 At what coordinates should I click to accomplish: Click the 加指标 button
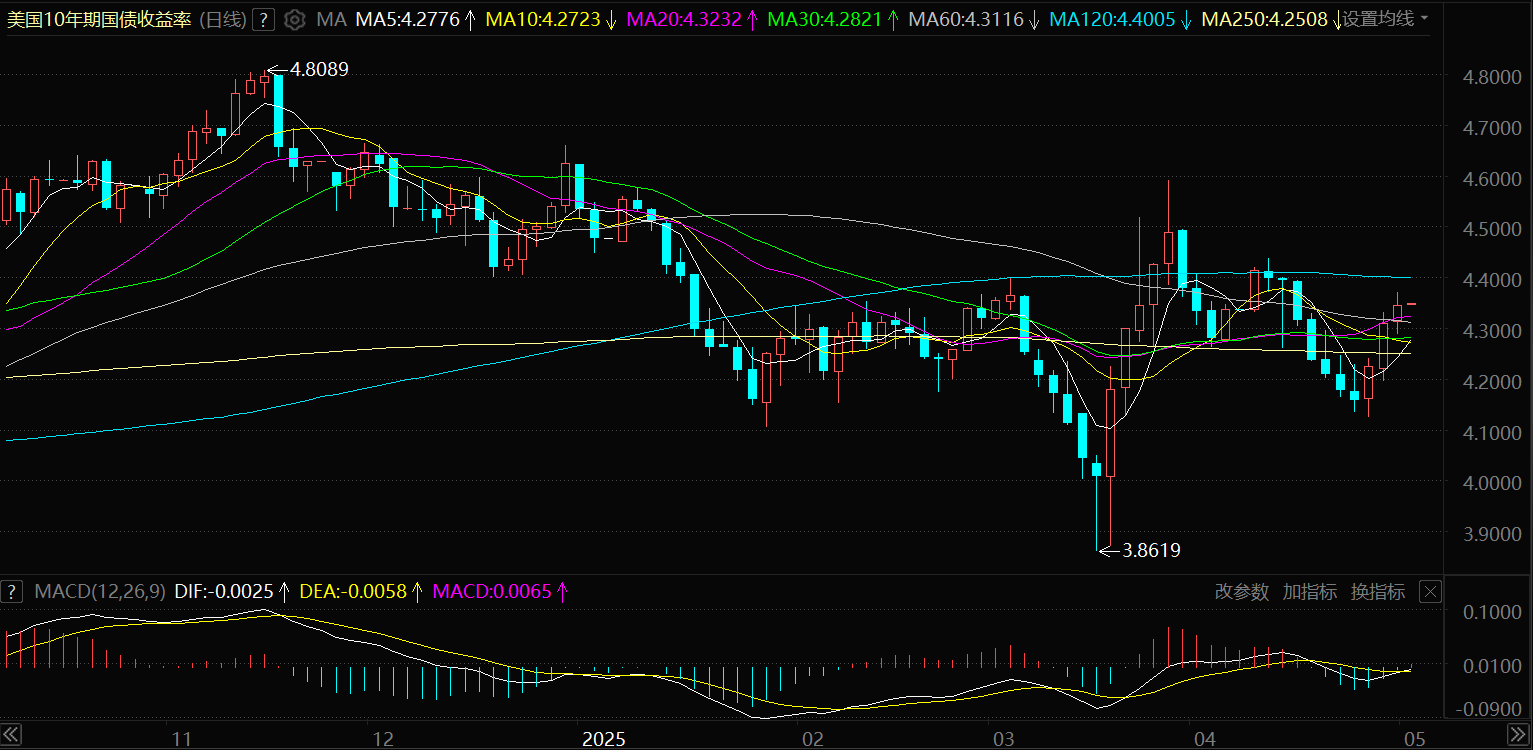(1310, 591)
